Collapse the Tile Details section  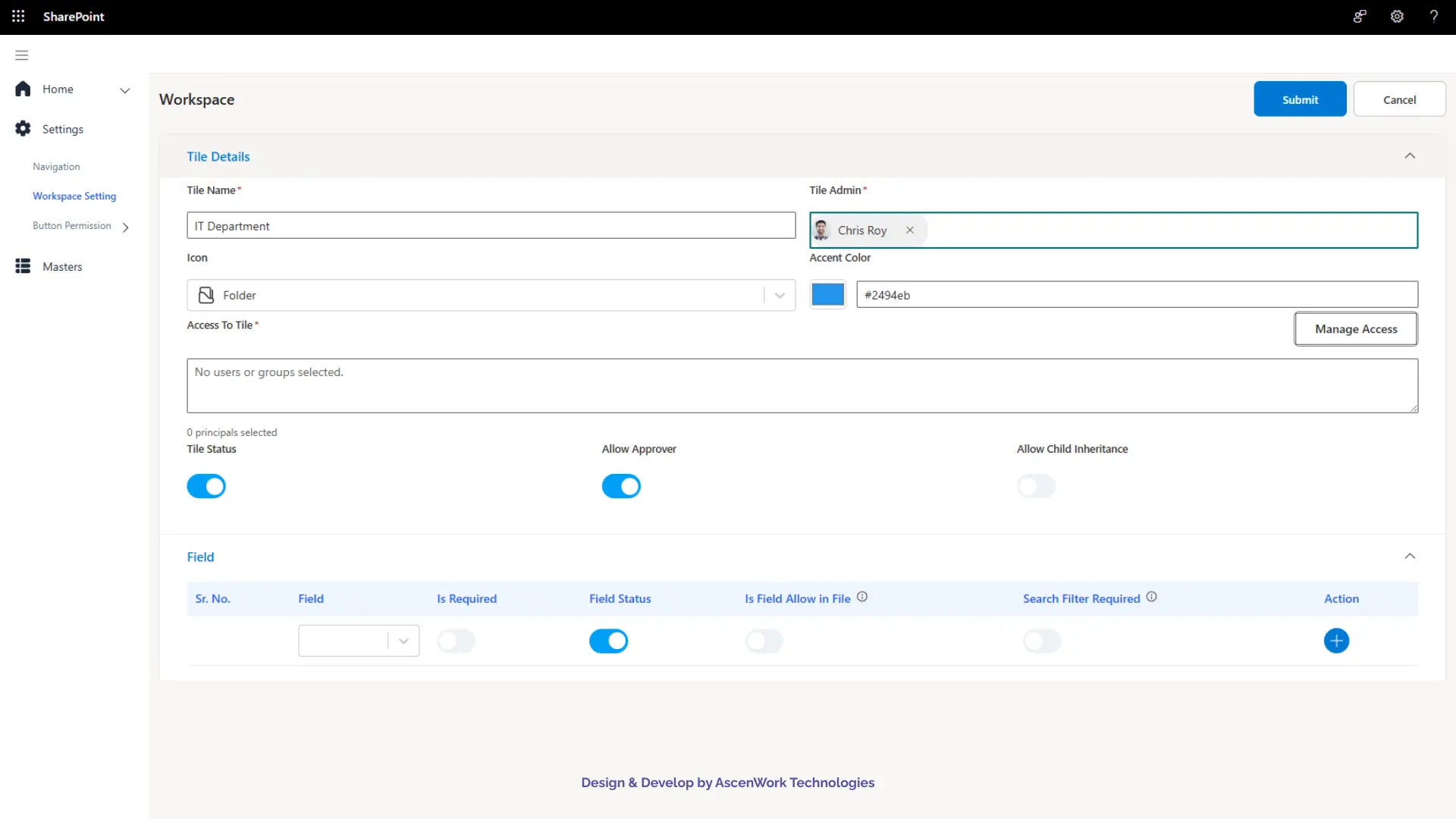(1410, 156)
